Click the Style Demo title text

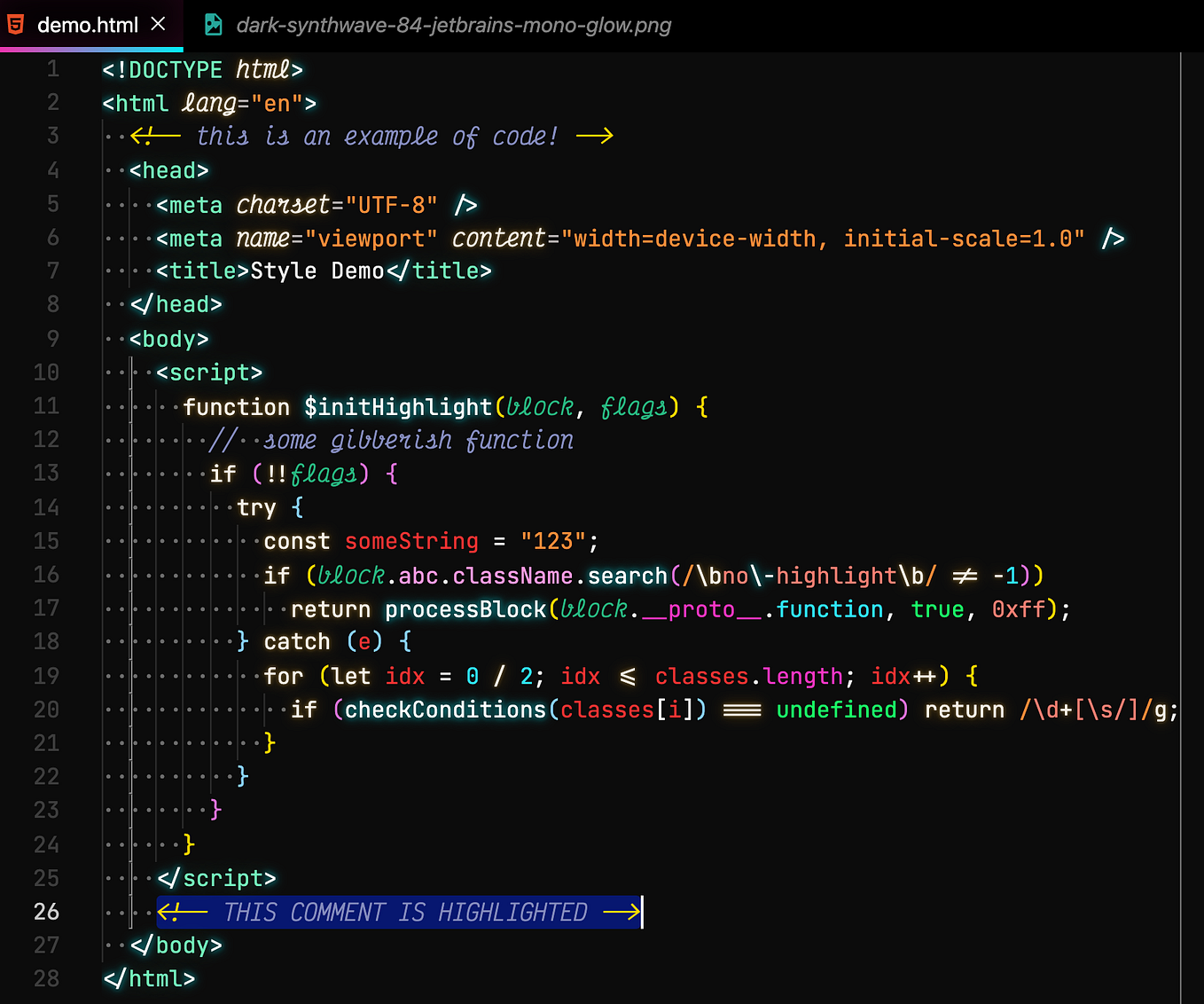[x=319, y=271]
